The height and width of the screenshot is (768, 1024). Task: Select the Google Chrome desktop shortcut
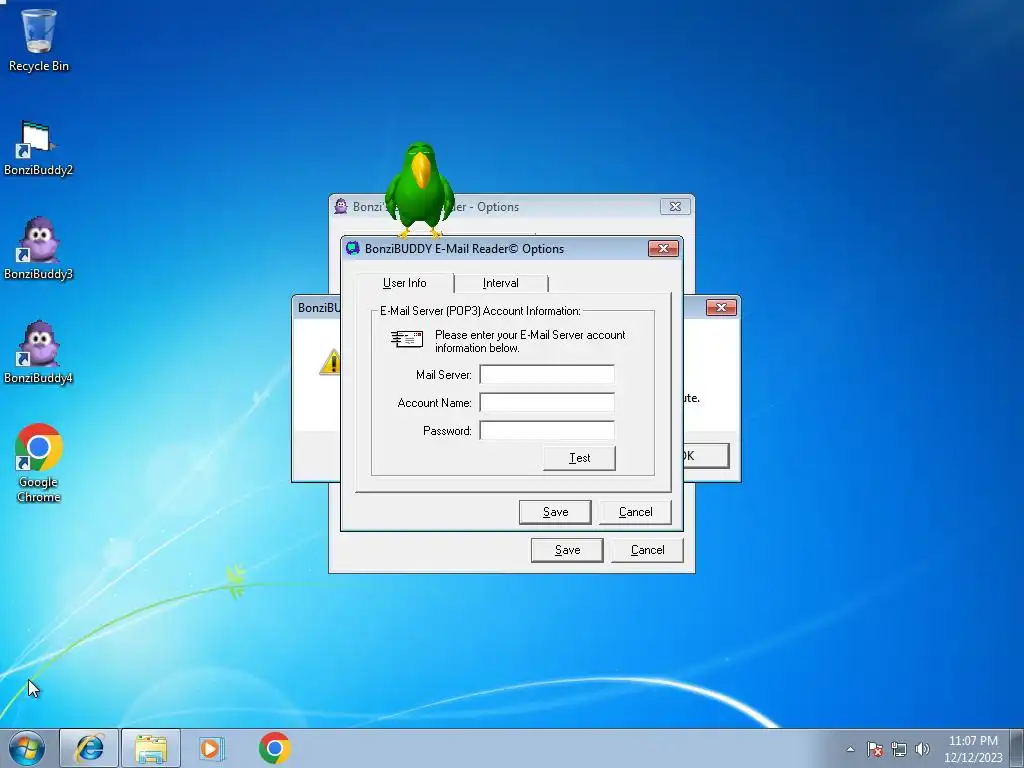[x=39, y=463]
